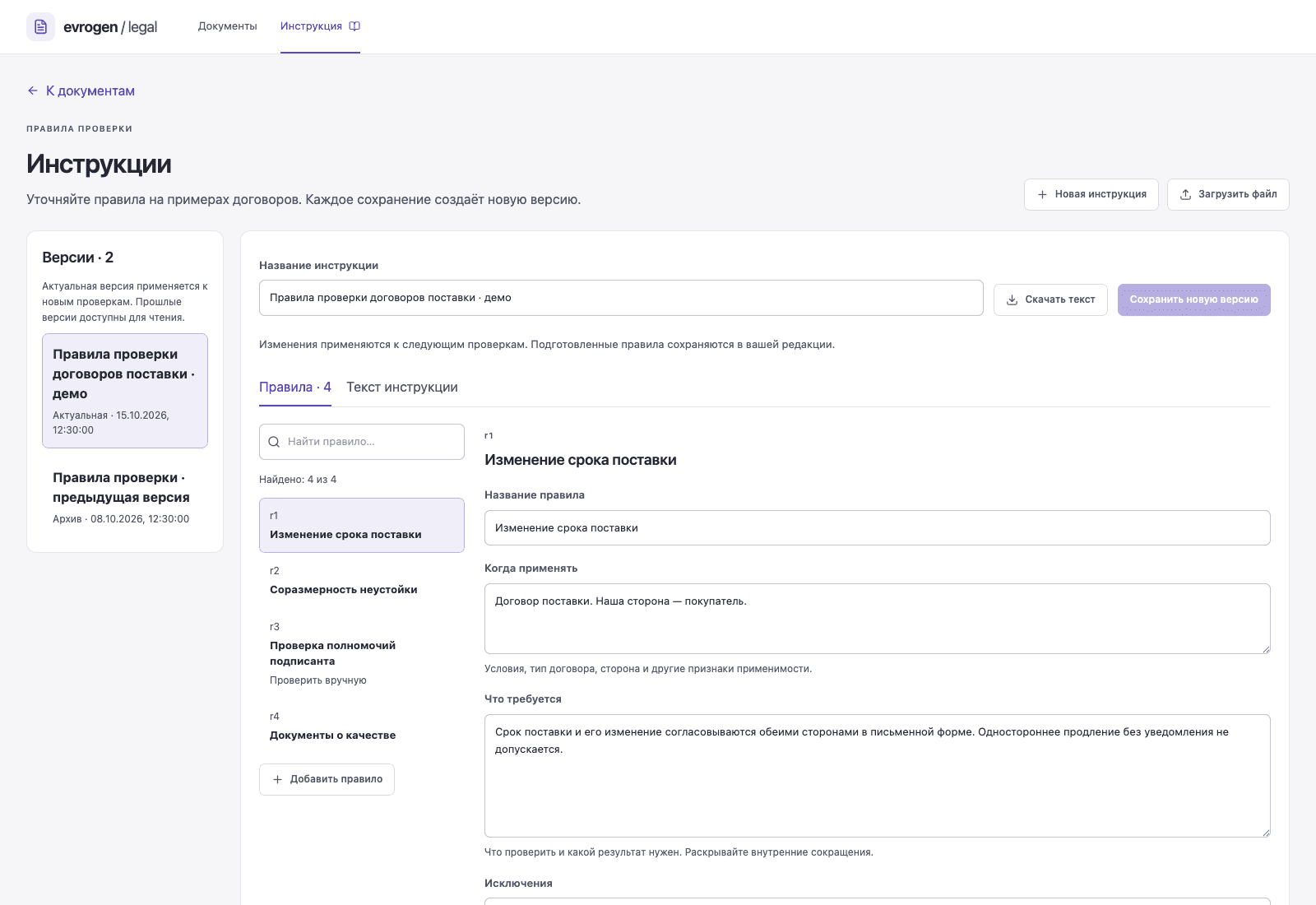Click the 'Версии · 2' heading

[78, 258]
